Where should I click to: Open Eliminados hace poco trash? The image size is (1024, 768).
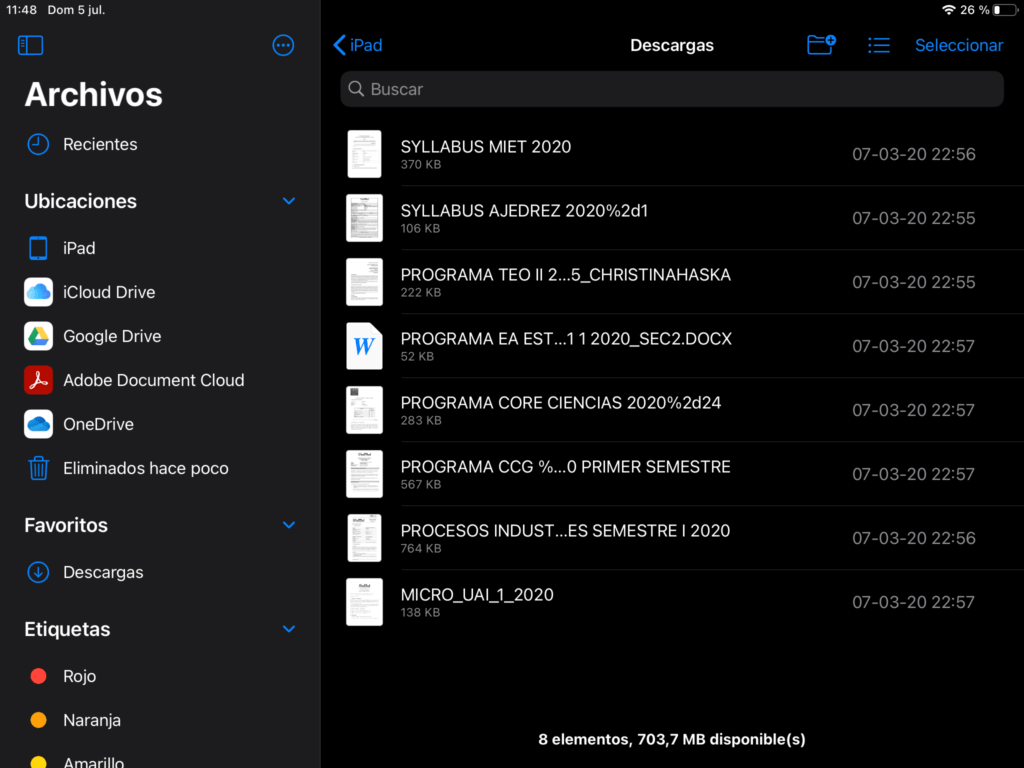(145, 468)
